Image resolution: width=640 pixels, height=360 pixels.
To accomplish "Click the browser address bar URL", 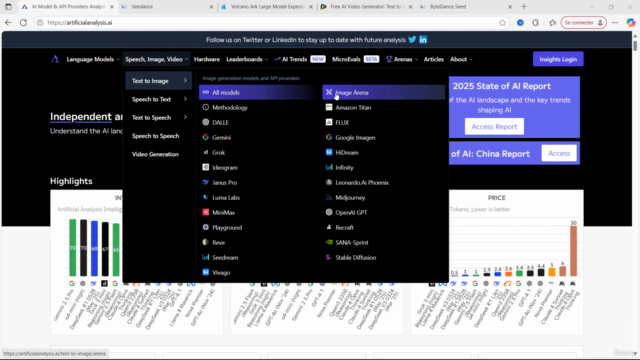I will pyautogui.click(x=80, y=22).
